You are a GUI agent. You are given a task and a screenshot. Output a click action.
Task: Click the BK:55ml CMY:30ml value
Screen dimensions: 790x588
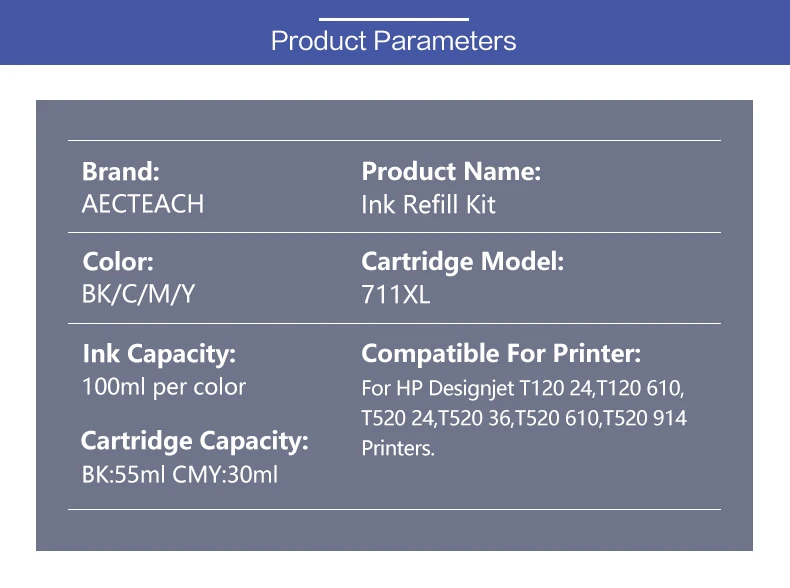click(180, 475)
